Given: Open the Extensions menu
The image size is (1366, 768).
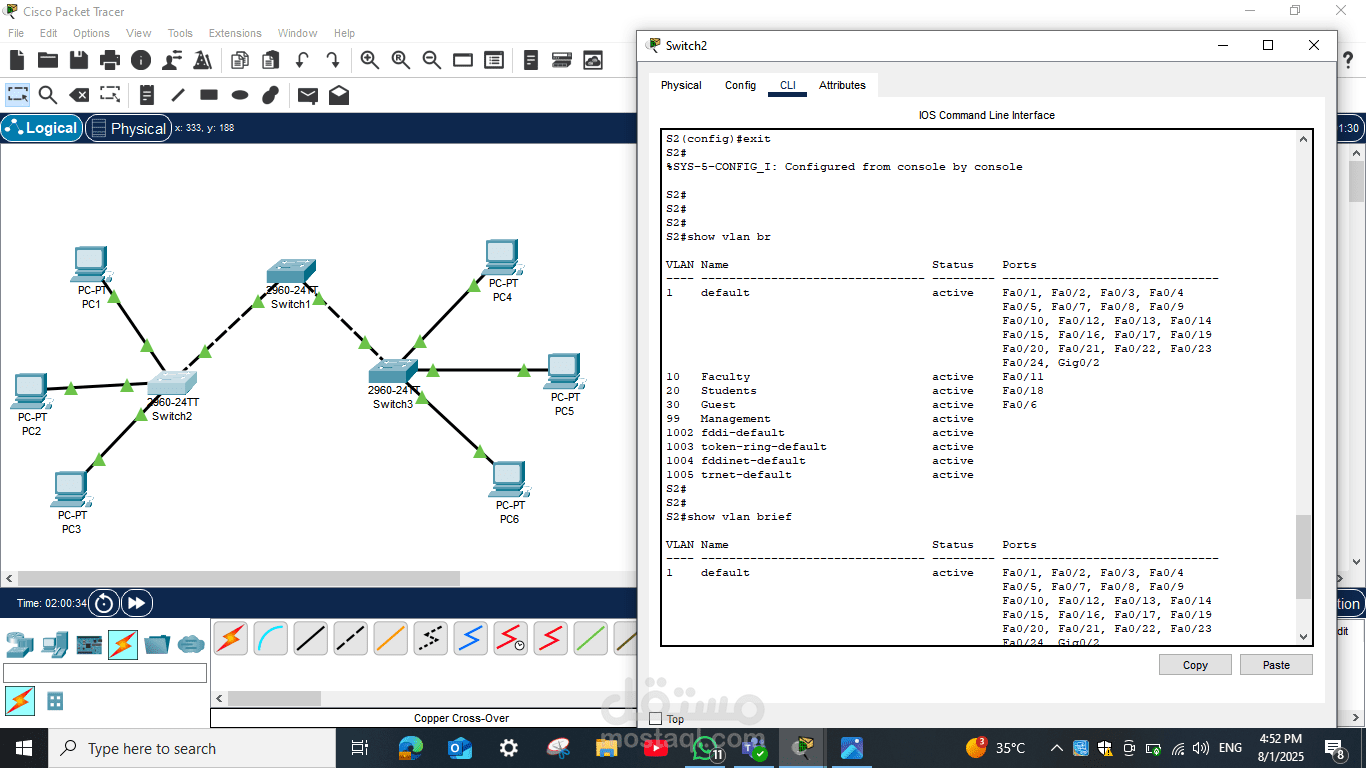Looking at the screenshot, I should (x=235, y=33).
